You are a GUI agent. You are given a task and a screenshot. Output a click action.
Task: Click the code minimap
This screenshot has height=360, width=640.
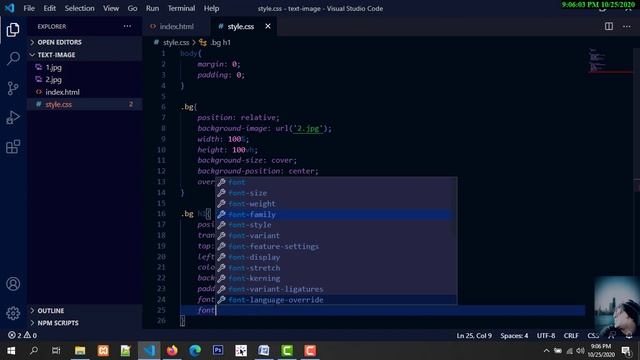point(611,61)
